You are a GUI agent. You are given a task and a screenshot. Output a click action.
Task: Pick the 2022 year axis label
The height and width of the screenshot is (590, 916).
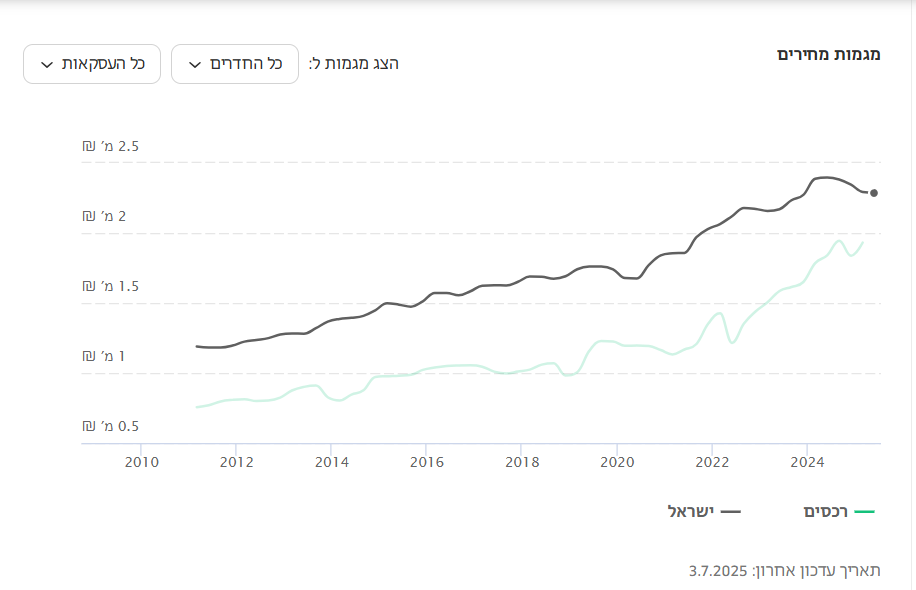pos(712,462)
